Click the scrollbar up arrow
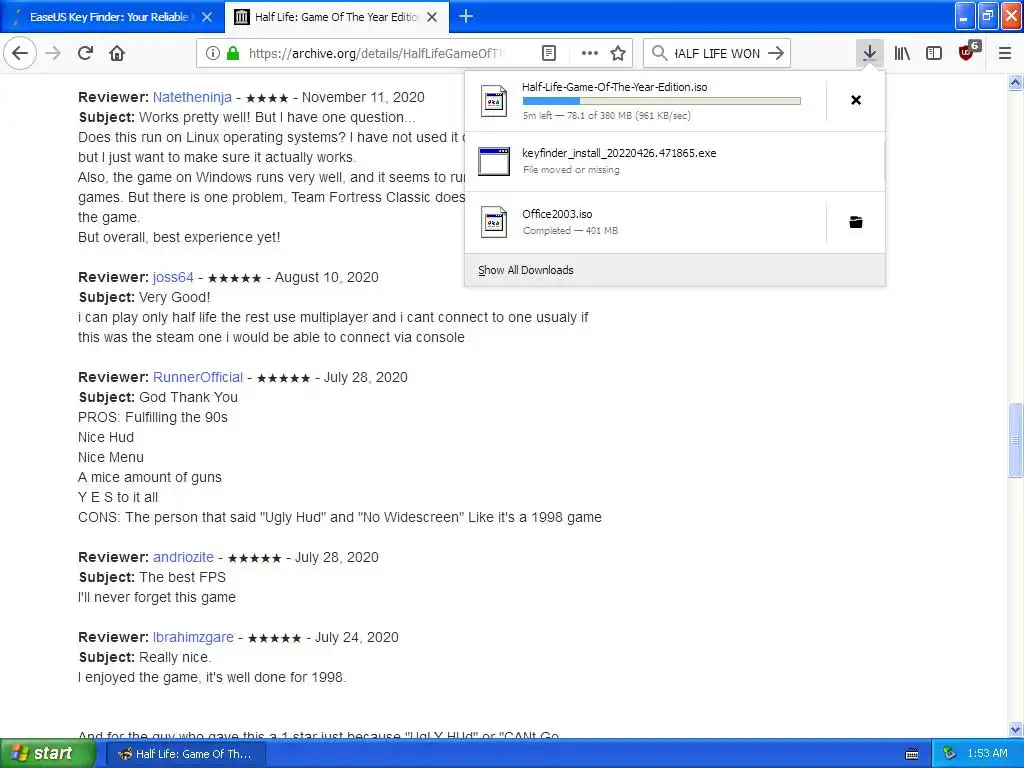This screenshot has width=1024, height=768. [x=1015, y=82]
